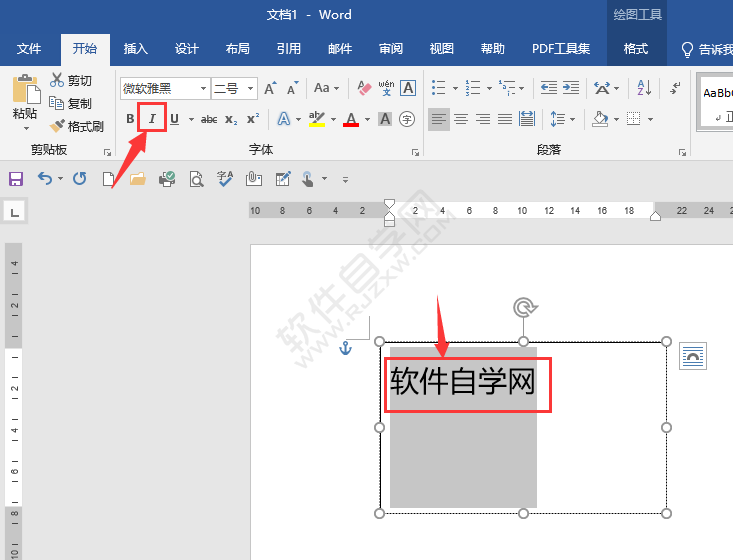Toggle superscript formatting
This screenshot has width=733, height=560.
(253, 119)
